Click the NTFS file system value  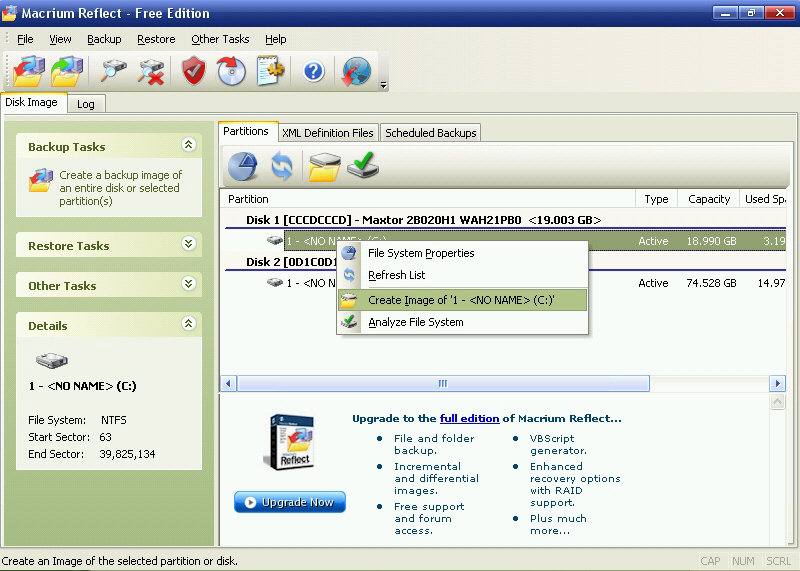[114, 420]
